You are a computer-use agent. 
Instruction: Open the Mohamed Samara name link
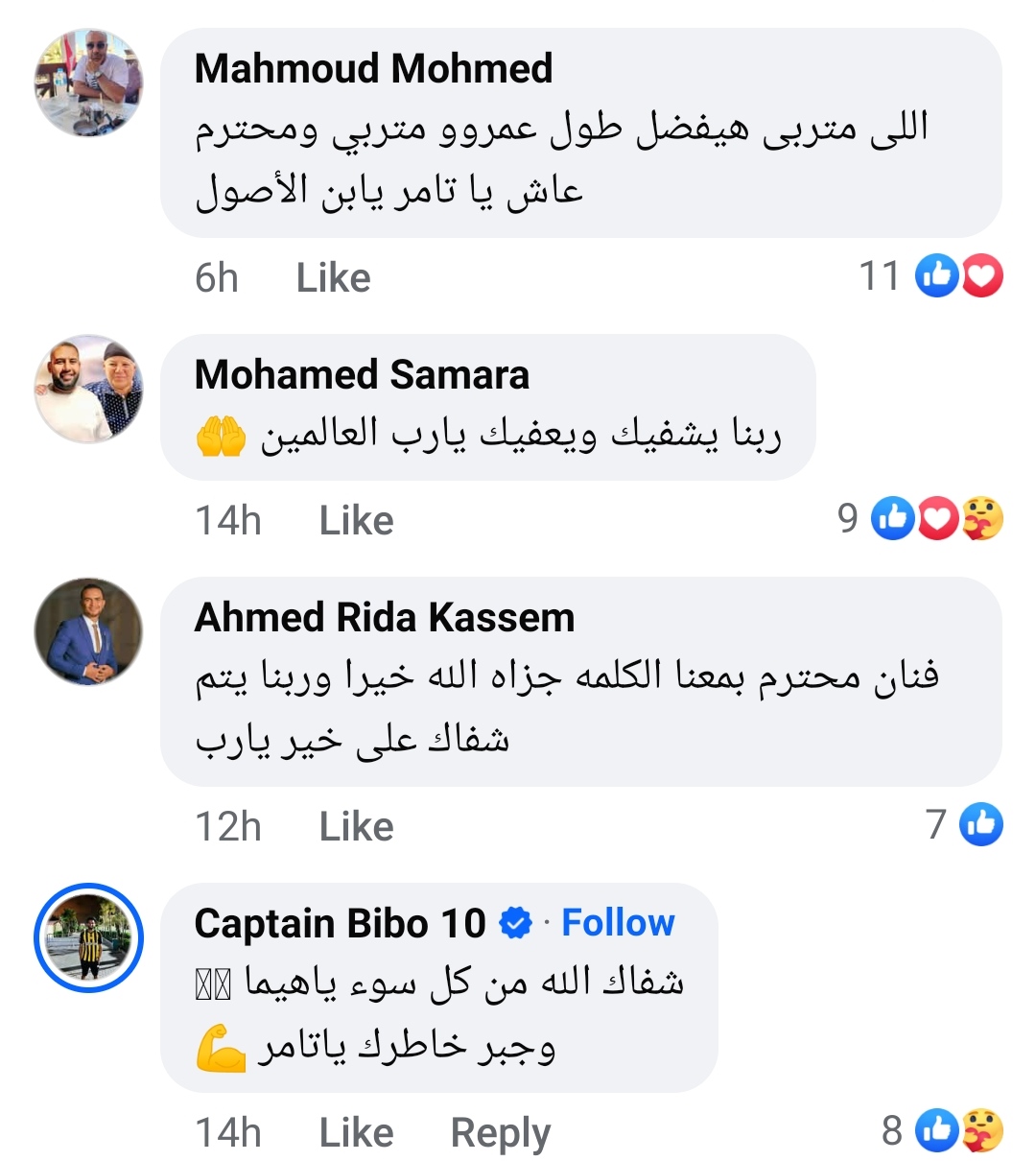pos(362,375)
